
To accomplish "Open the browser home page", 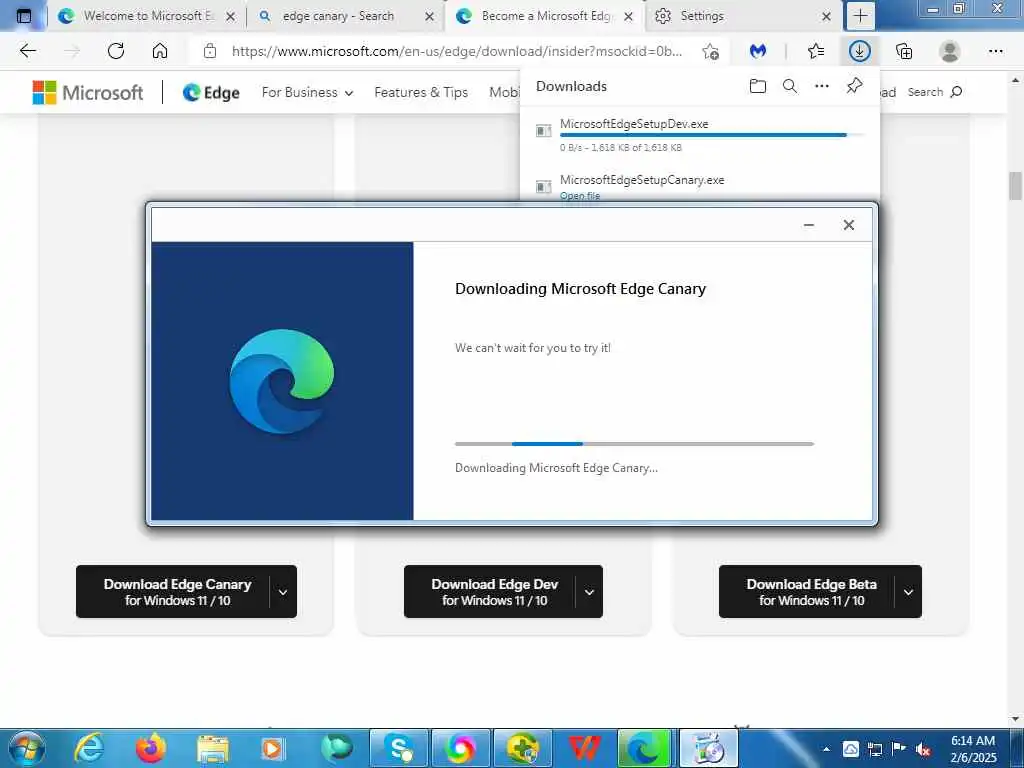I will (160, 51).
